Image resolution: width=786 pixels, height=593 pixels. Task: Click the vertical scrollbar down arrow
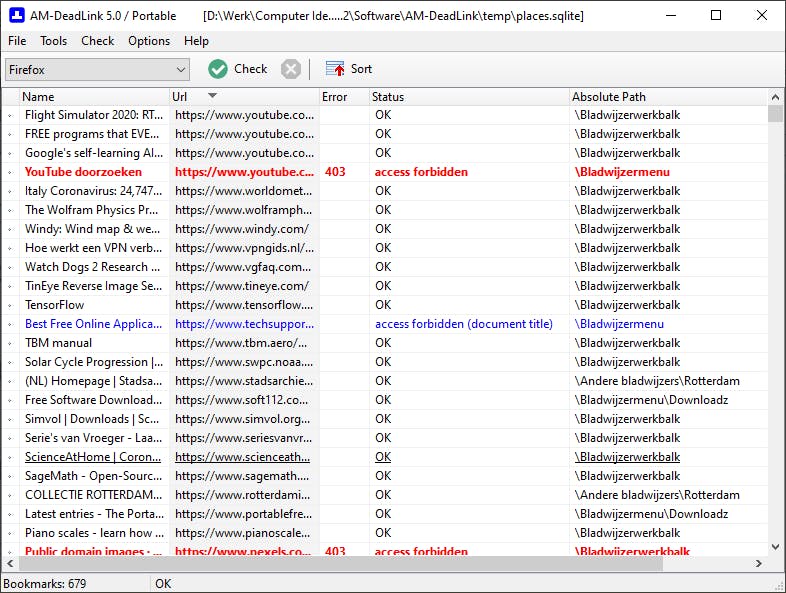pos(775,547)
